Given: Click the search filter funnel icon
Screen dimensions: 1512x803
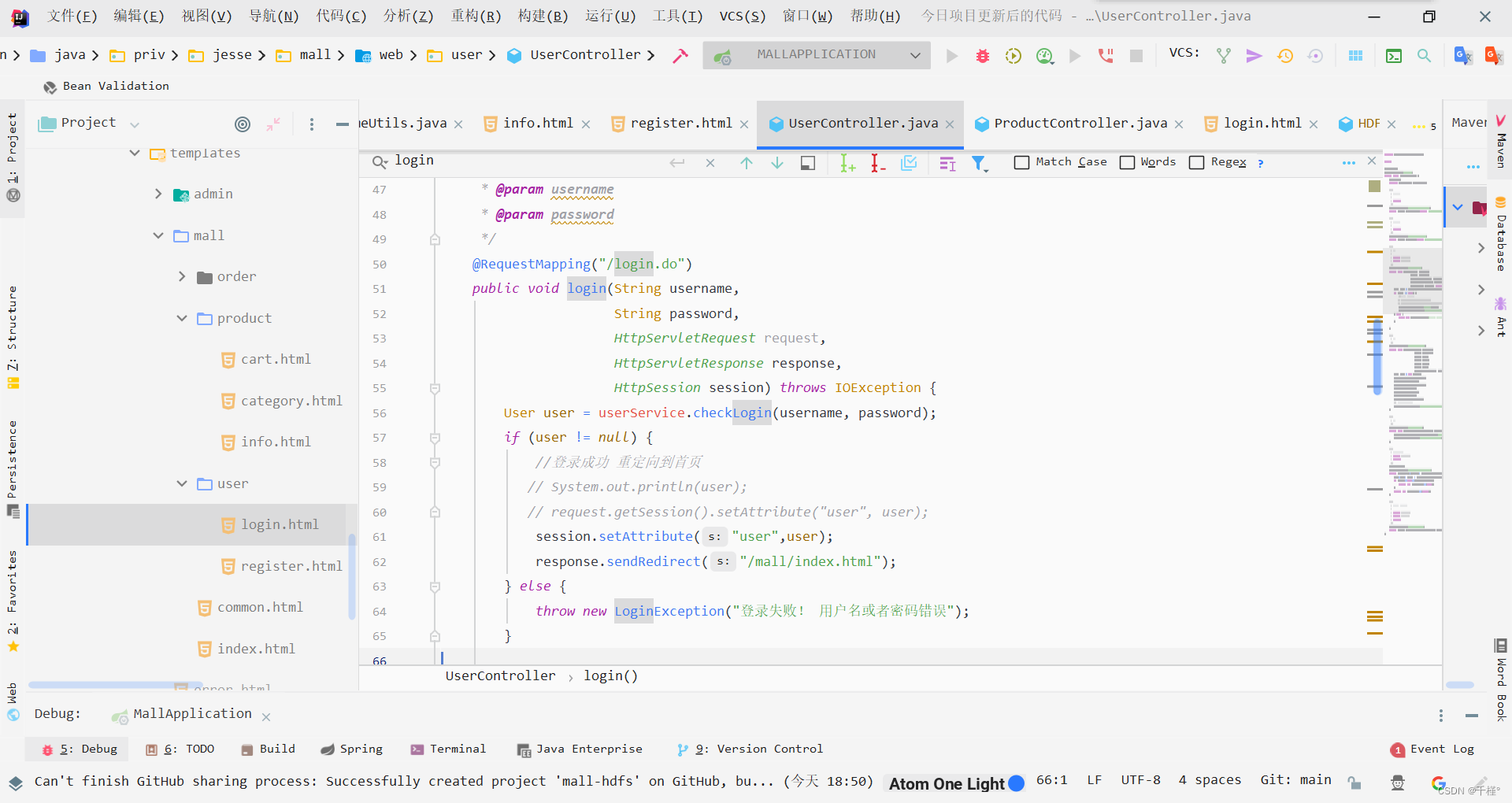Looking at the screenshot, I should 979,163.
